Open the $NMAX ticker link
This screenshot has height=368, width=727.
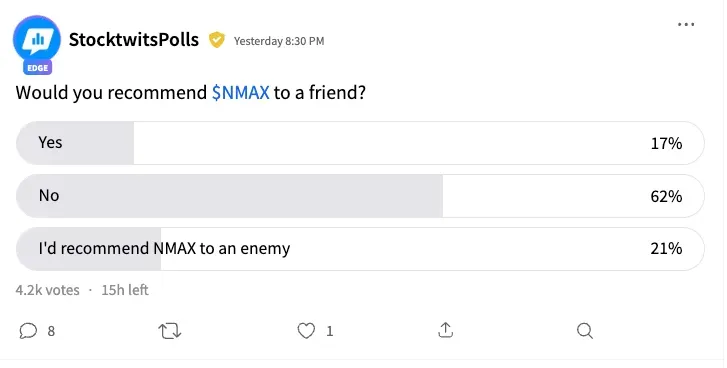coord(241,93)
